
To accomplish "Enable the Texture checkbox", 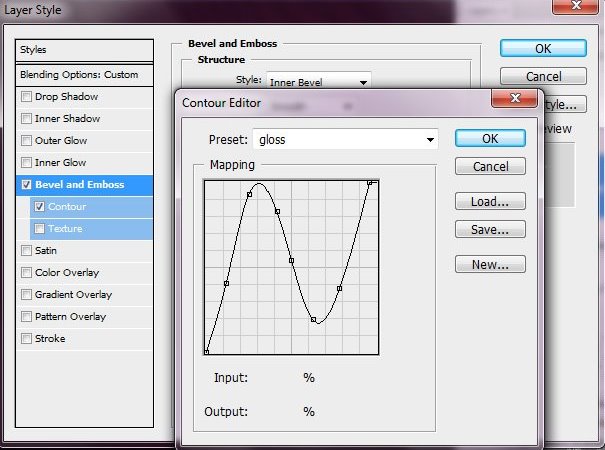I will tap(40, 229).
